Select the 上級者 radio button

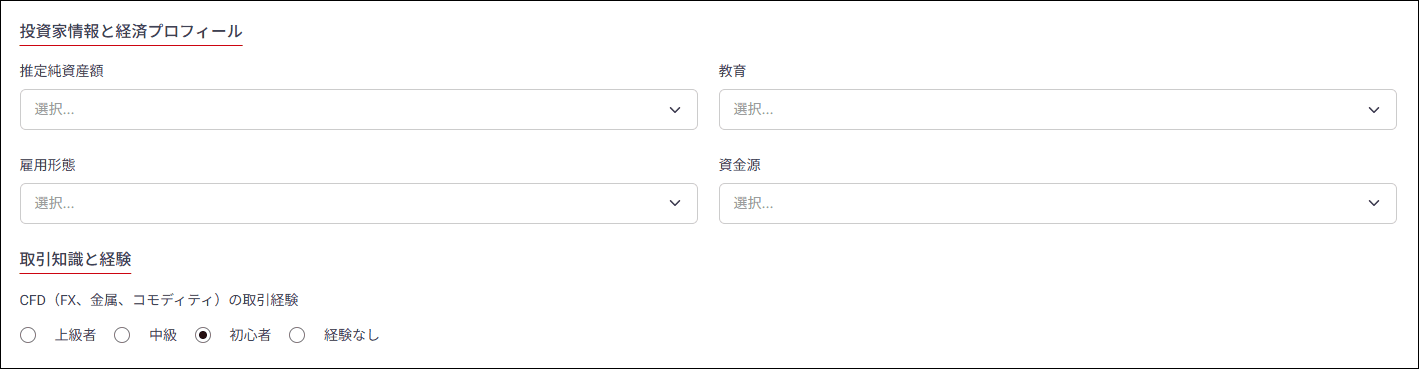tap(28, 335)
